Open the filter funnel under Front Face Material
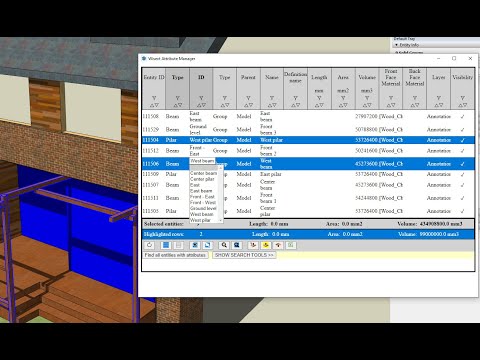 (x=391, y=98)
